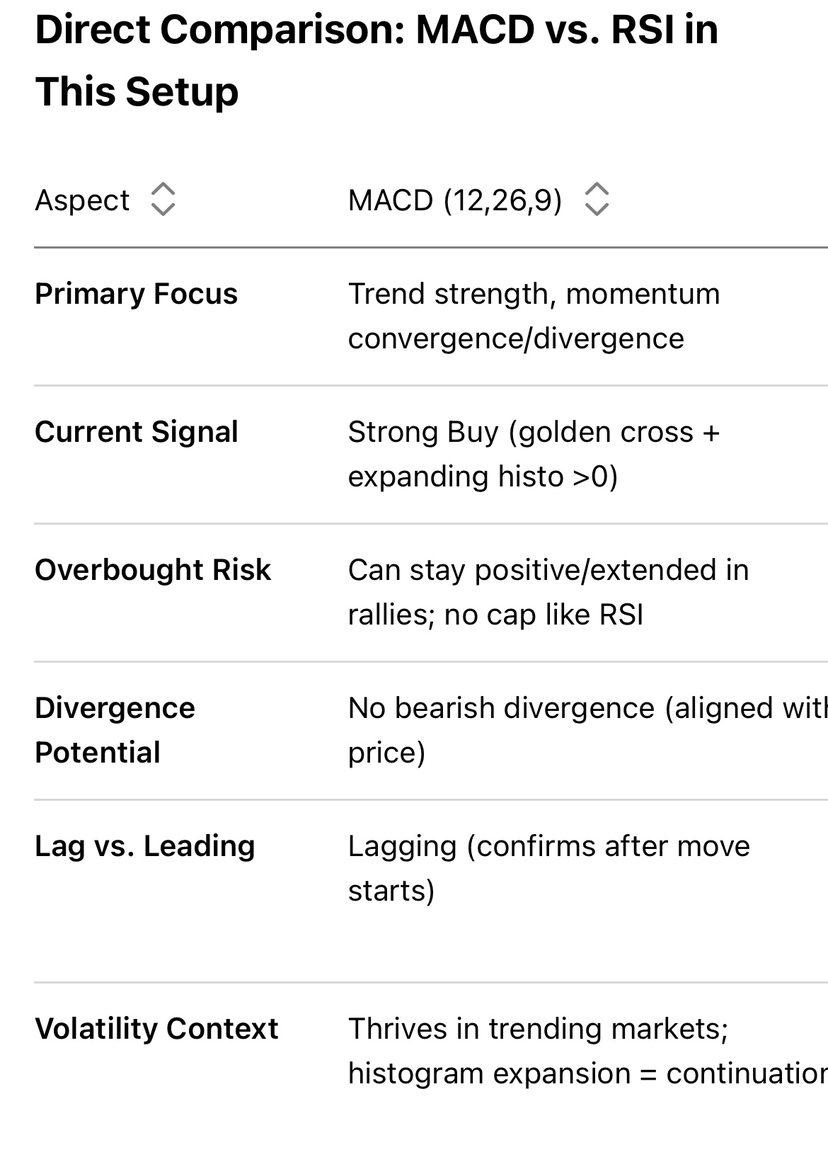Click the 'No bearish divergence' cell

tap(588, 730)
